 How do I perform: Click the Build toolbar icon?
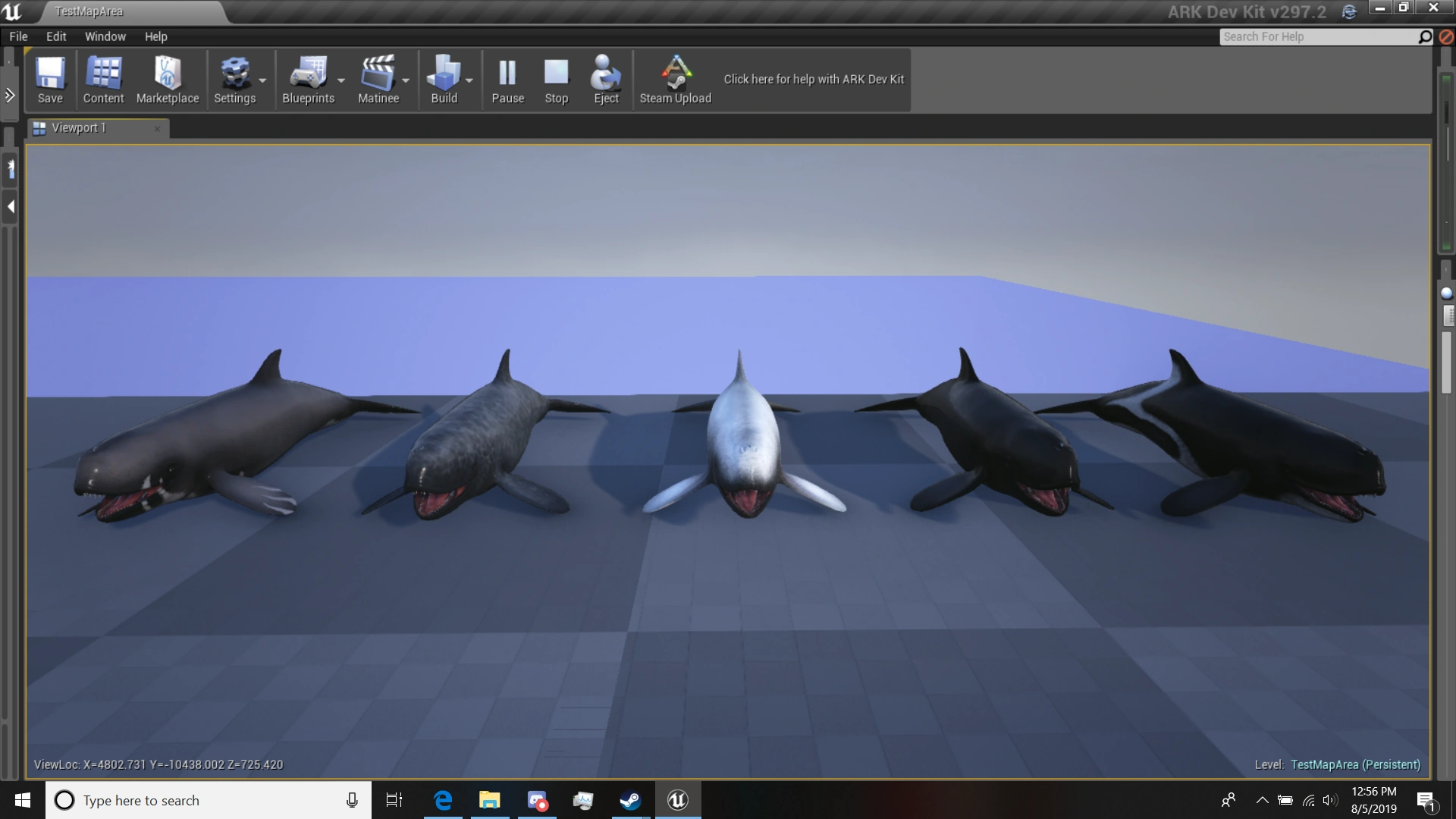pyautogui.click(x=444, y=74)
